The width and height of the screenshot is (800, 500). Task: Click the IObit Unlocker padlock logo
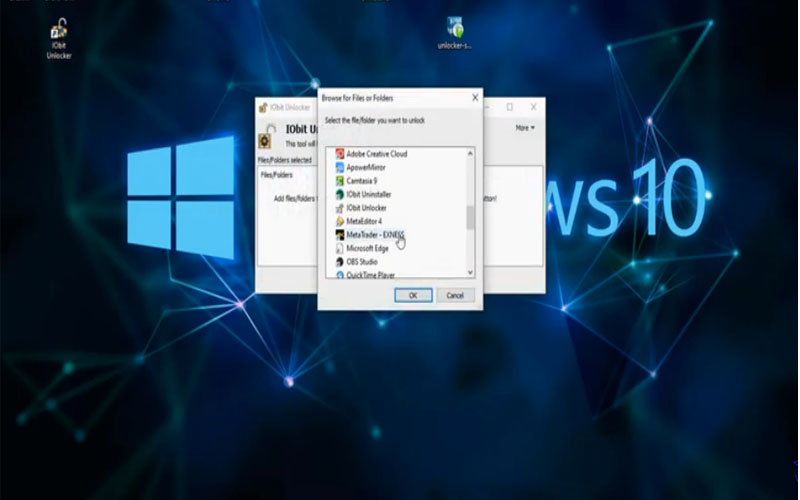(267, 136)
